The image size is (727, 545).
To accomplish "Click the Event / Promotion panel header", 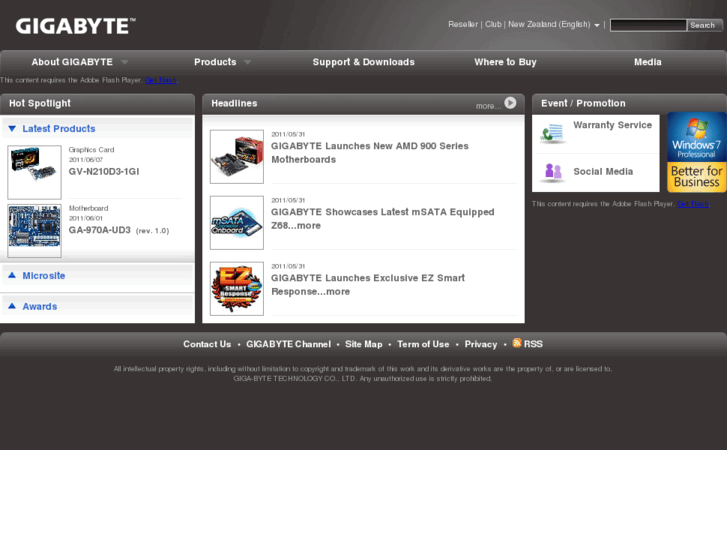I will (x=629, y=104).
